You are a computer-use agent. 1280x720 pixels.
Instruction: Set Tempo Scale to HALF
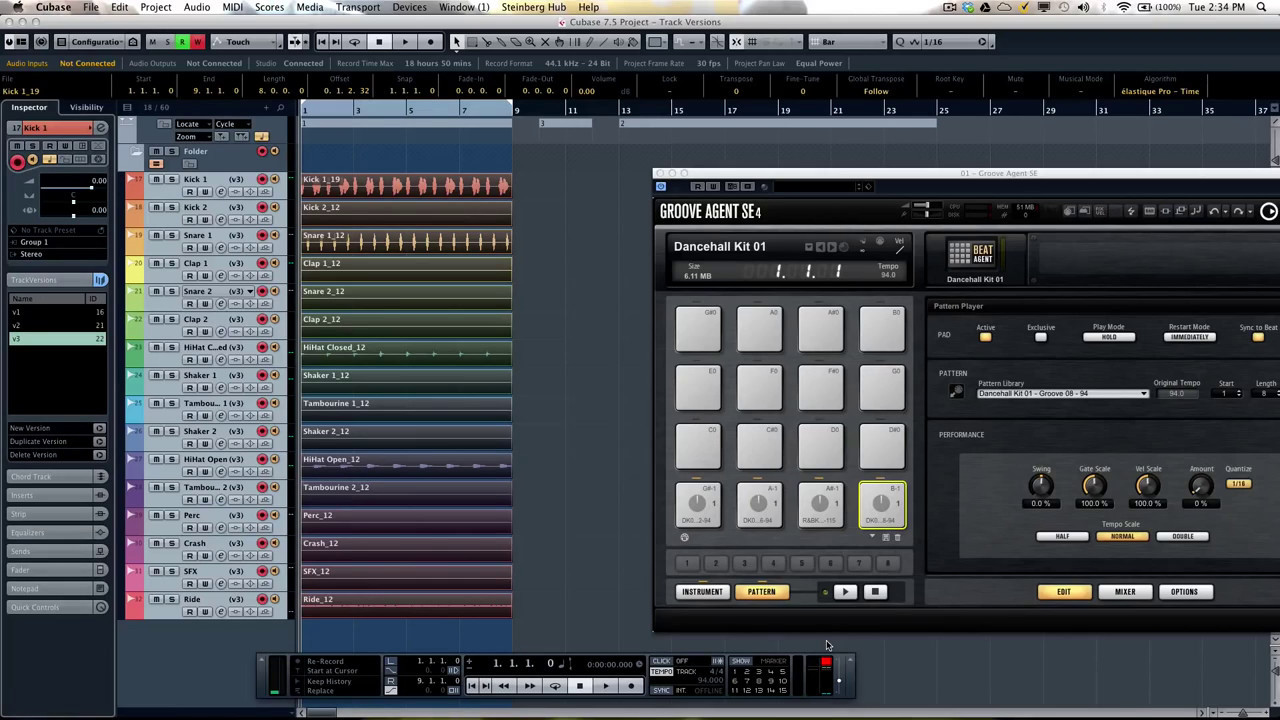pos(1062,536)
